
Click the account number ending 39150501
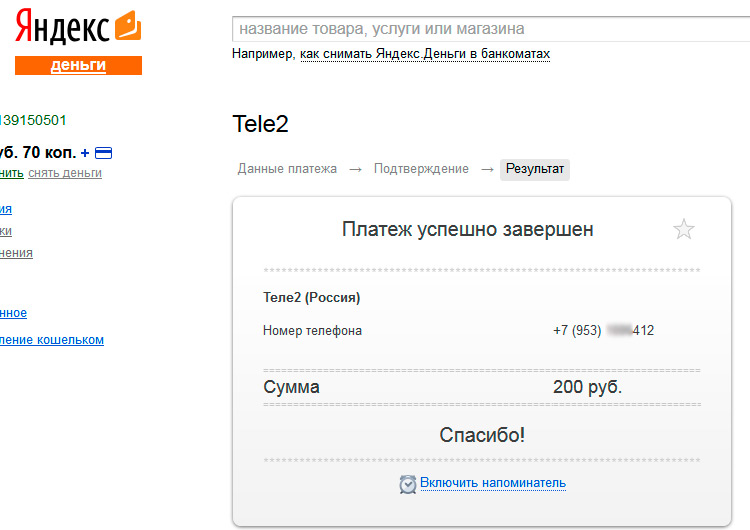[x=33, y=121]
